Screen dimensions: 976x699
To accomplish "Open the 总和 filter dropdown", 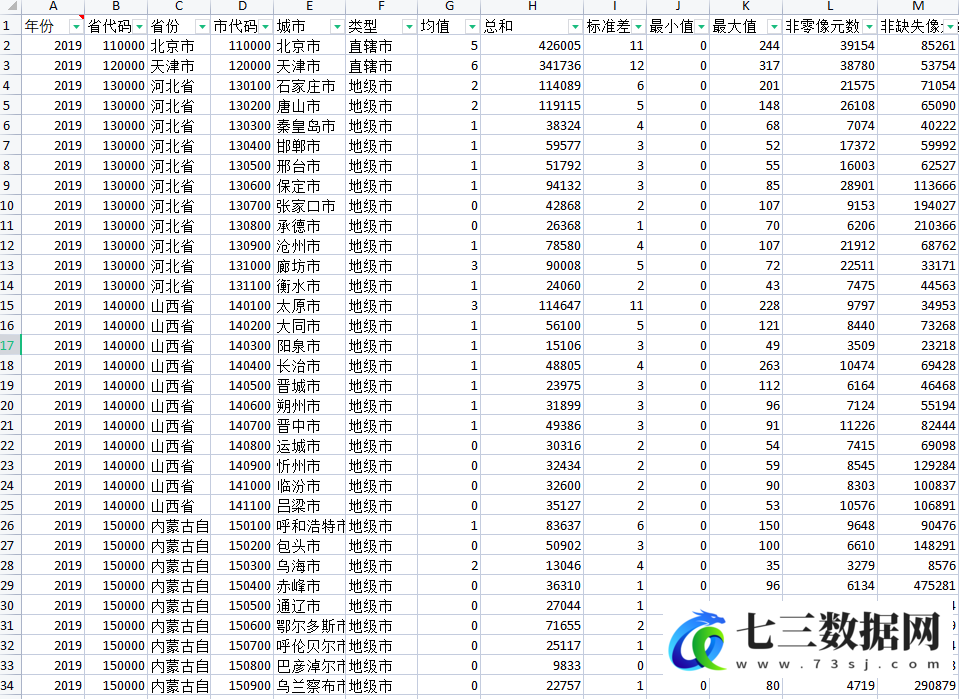I will 575,27.
